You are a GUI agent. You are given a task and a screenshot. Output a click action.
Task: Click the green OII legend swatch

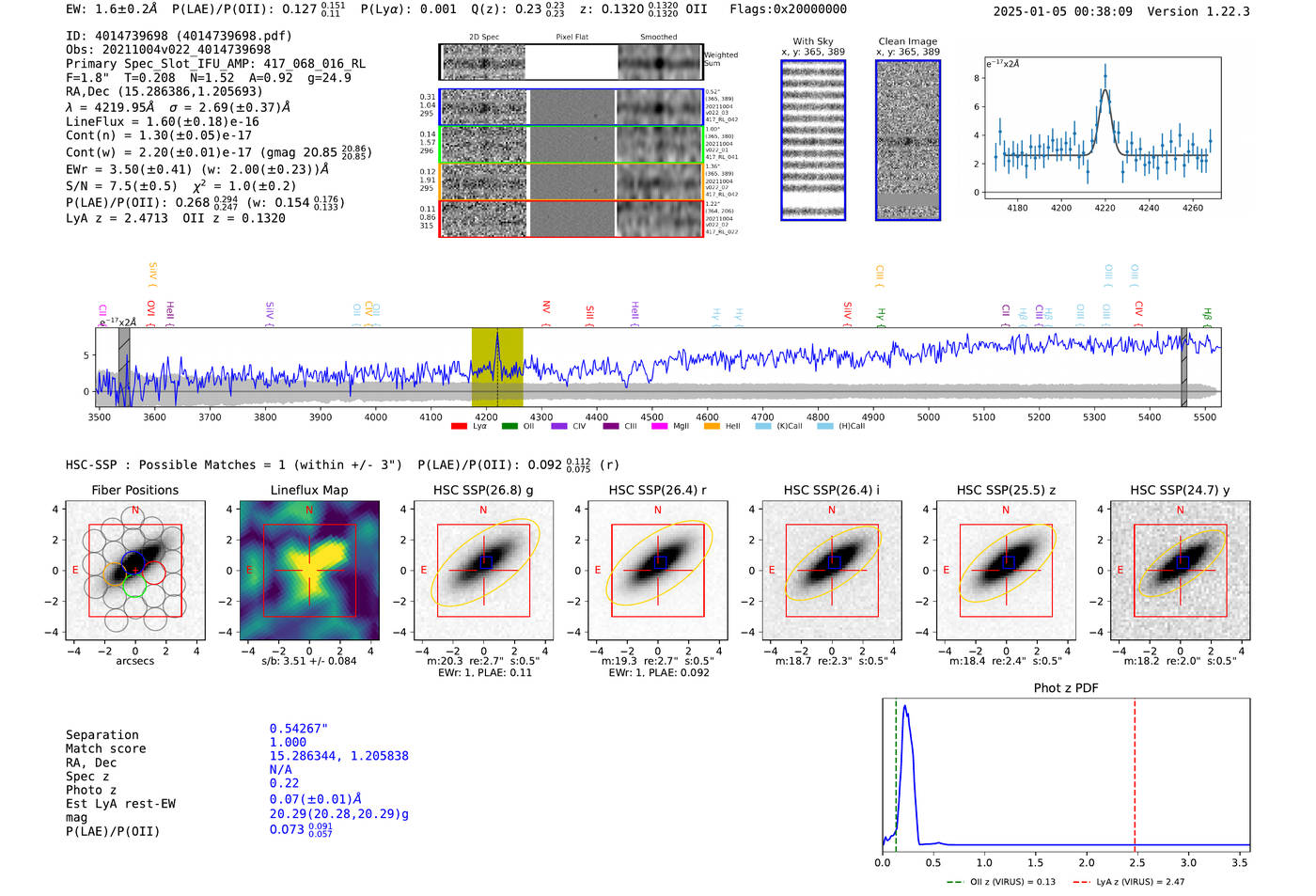[x=509, y=427]
